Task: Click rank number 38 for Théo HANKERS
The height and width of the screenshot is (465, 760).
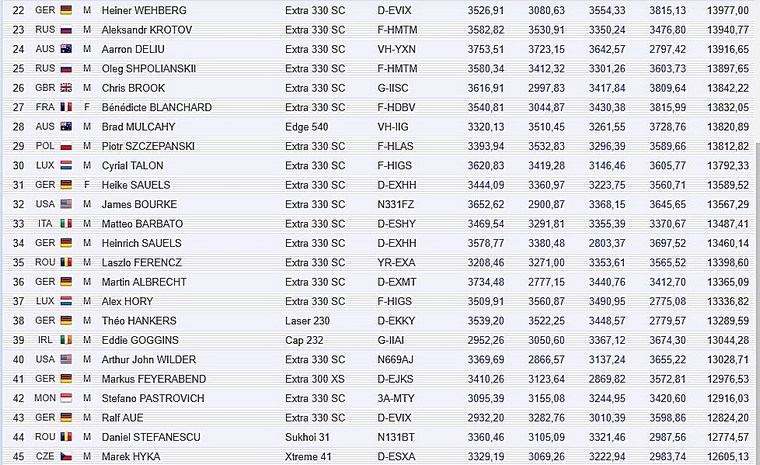Action: click(18, 321)
